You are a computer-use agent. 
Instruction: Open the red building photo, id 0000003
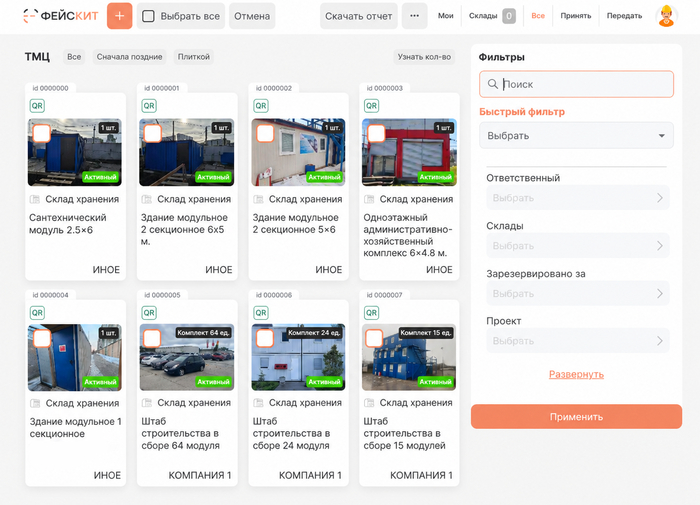click(409, 152)
